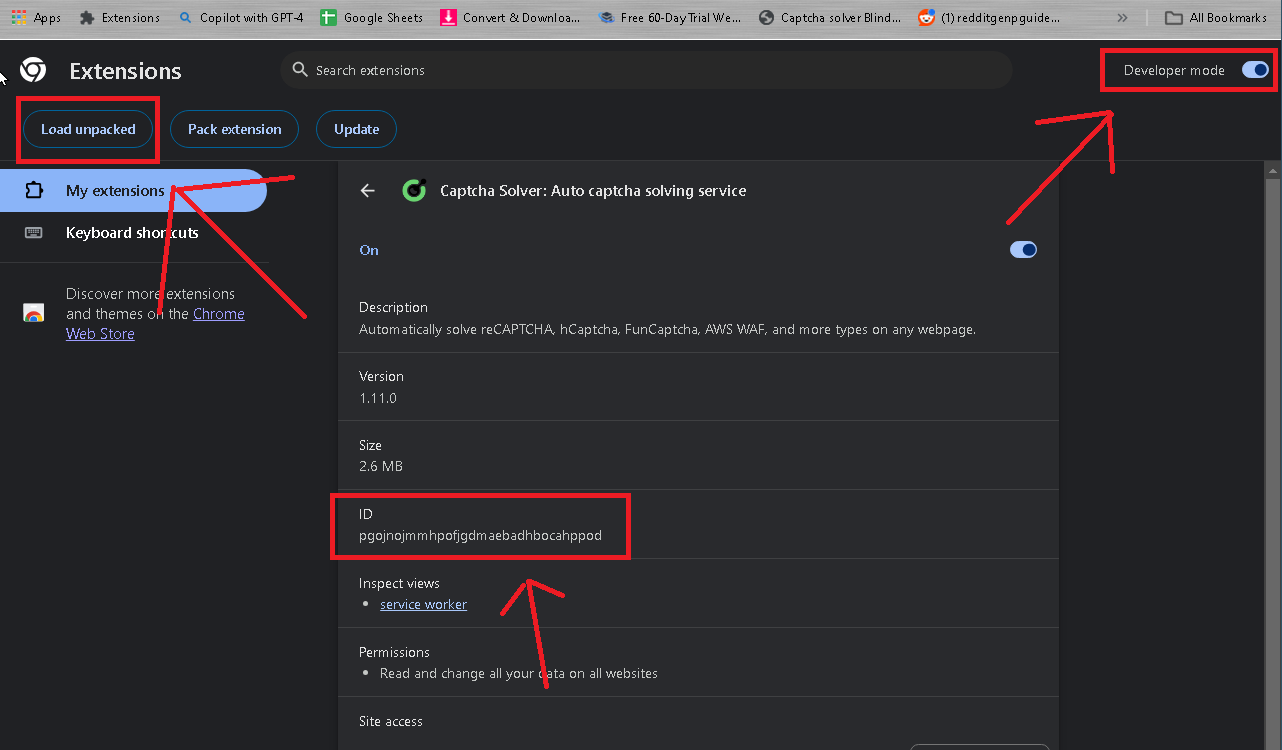Expand the hidden bookmarks chevron
1282x750 pixels.
click(x=1122, y=17)
